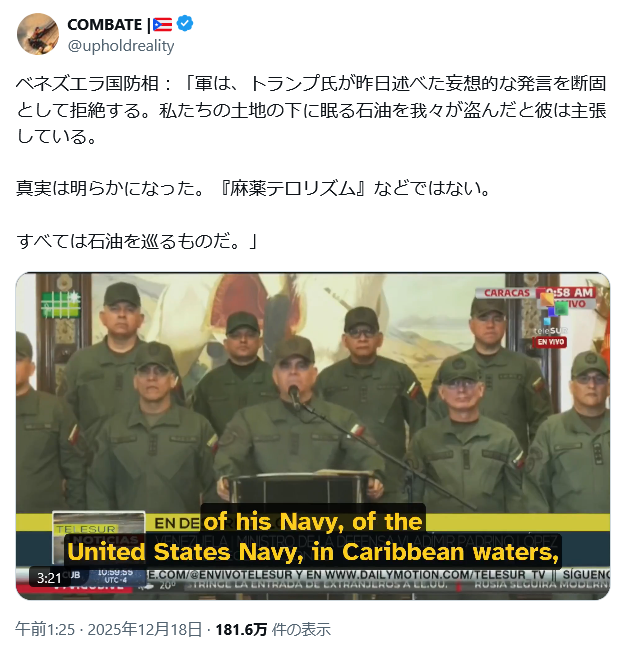Click the COMBATE display name
629x648 pixels.
[x=104, y=25]
